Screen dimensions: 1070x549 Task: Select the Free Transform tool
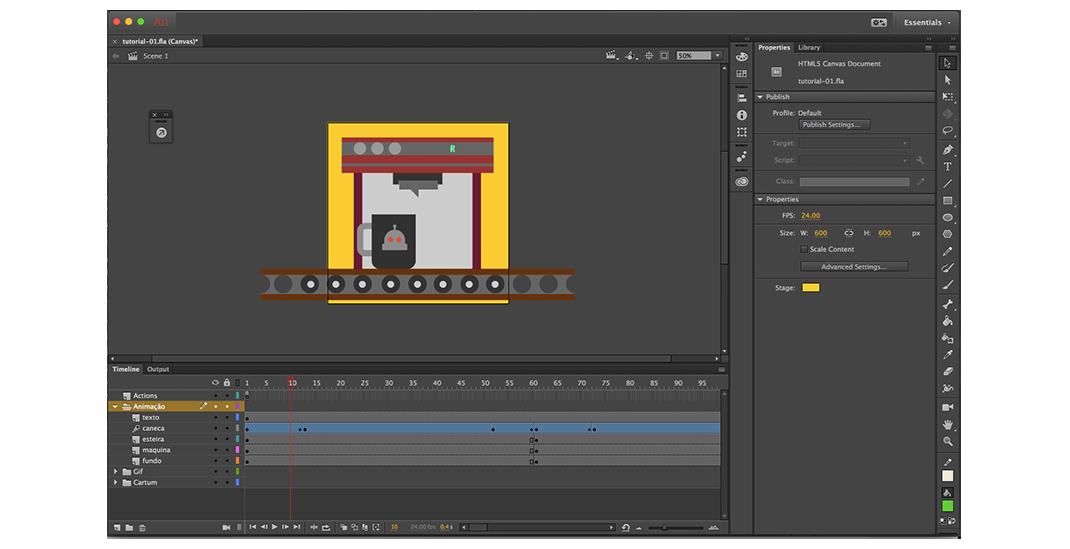click(947, 97)
